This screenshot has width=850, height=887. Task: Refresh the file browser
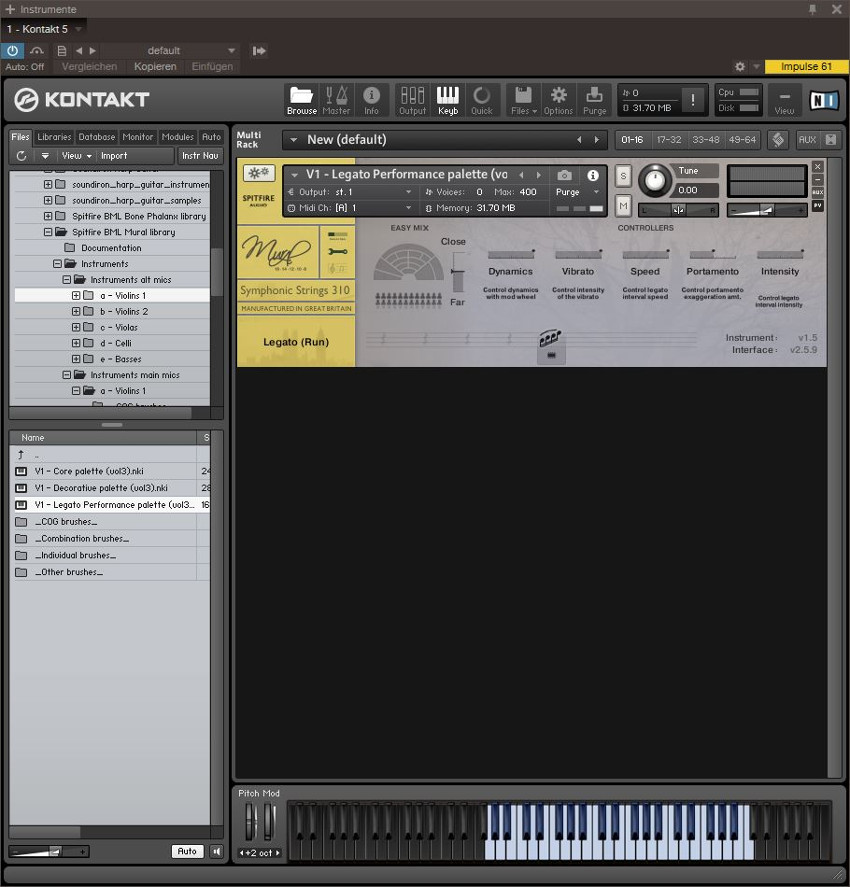[21, 156]
